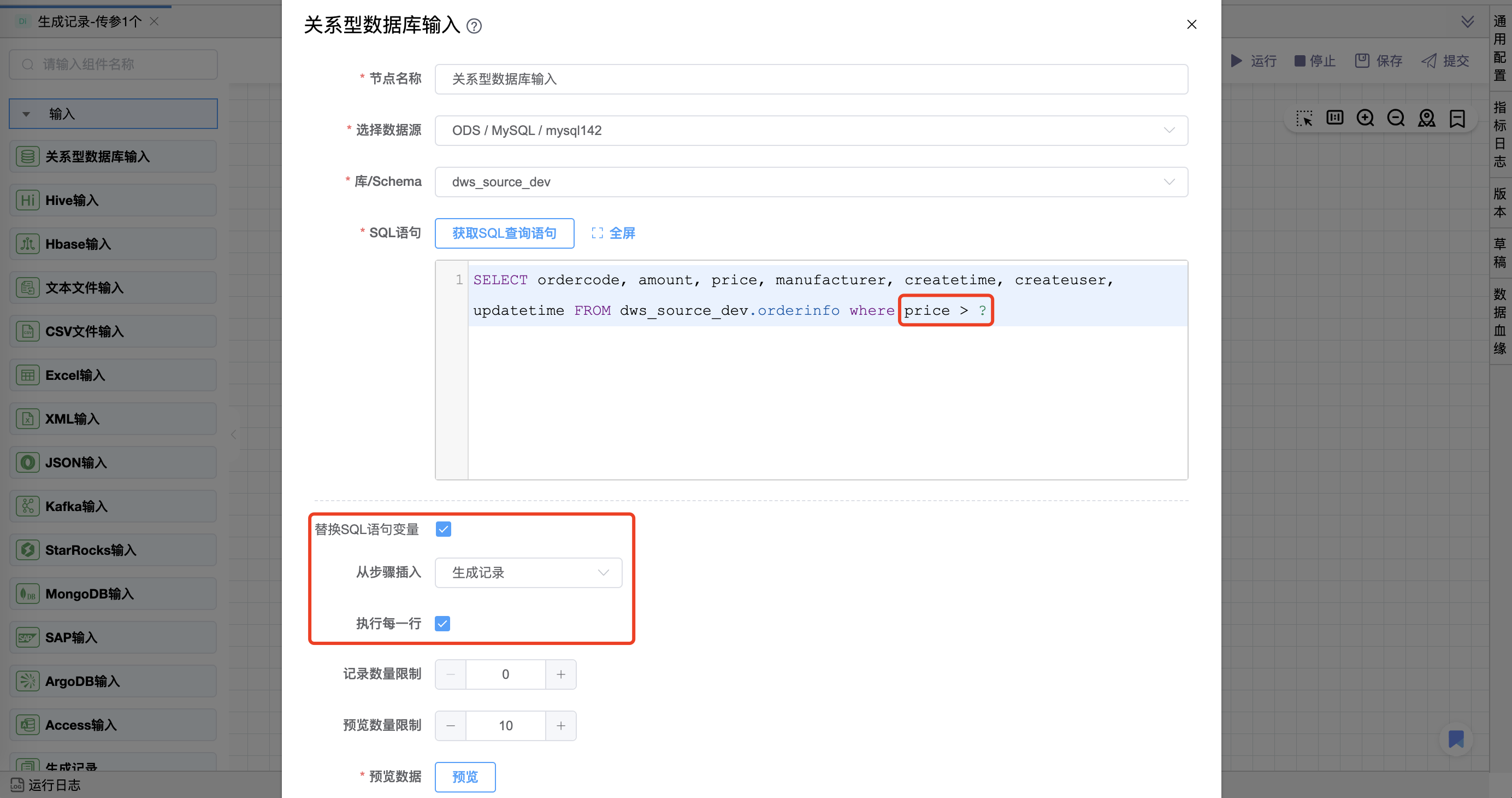Screen dimensions: 1512x798
Task: Uncheck 替换SQL语句变量 checkbox
Action: click(443, 529)
